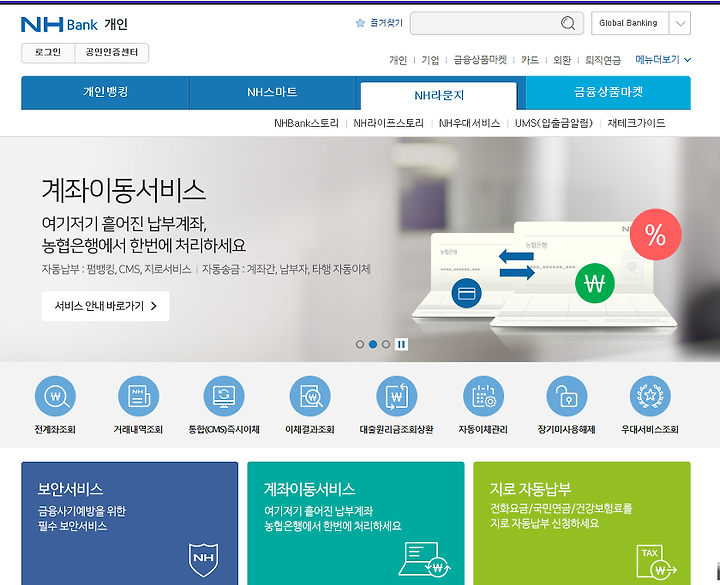Open 자동이체관리 auto transfer icon
The height and width of the screenshot is (585, 720).
point(483,396)
